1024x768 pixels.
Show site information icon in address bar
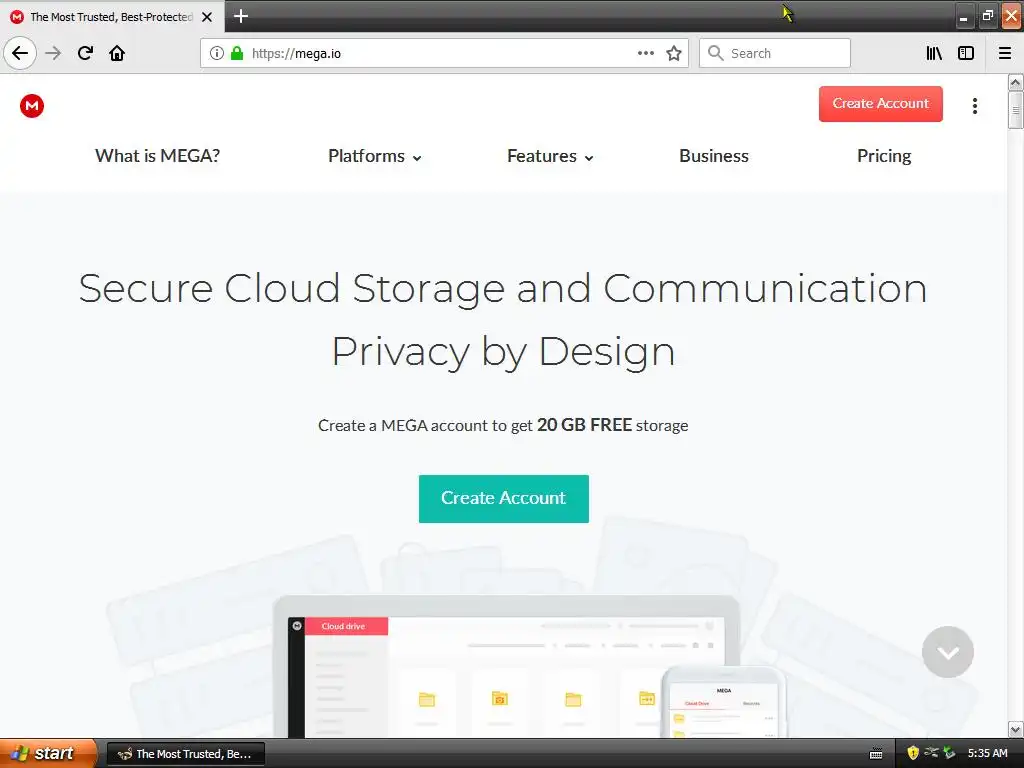pyautogui.click(x=217, y=53)
